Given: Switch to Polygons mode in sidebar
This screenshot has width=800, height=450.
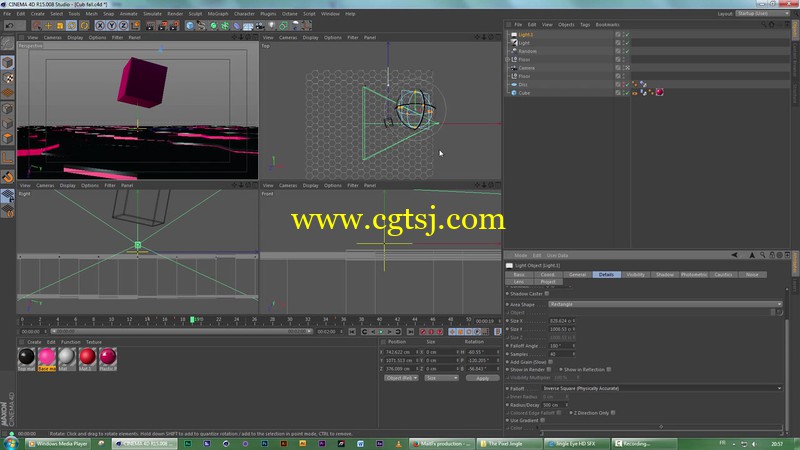Looking at the screenshot, I should [x=8, y=138].
